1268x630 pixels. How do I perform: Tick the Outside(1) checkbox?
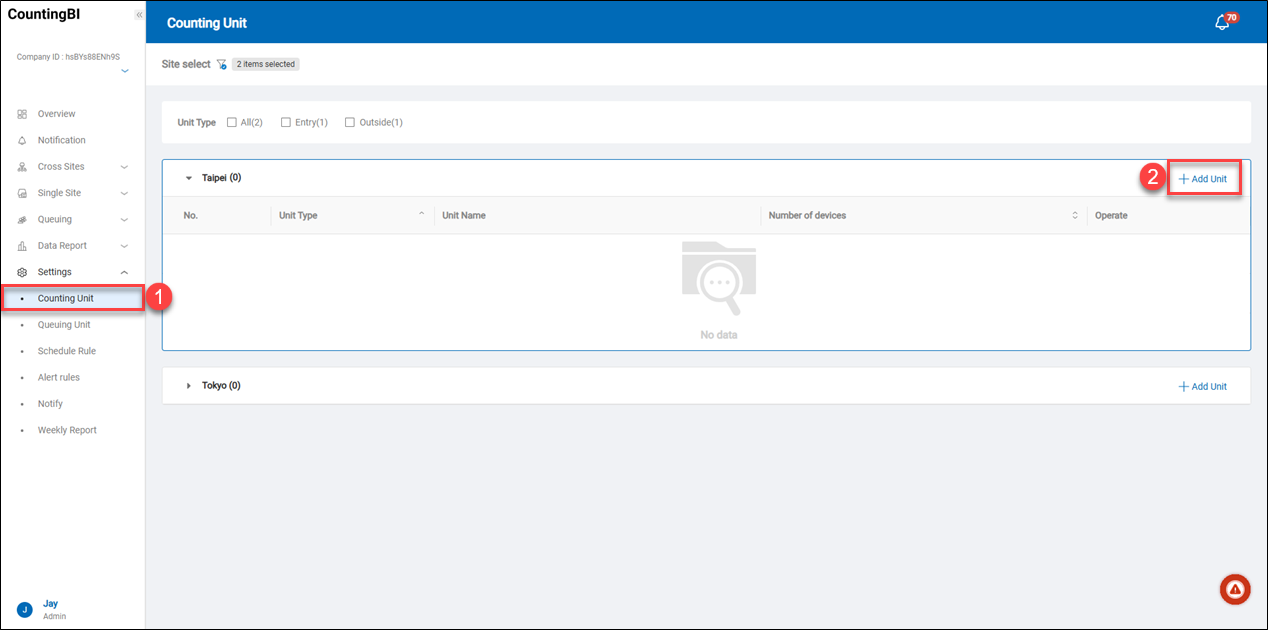350,122
